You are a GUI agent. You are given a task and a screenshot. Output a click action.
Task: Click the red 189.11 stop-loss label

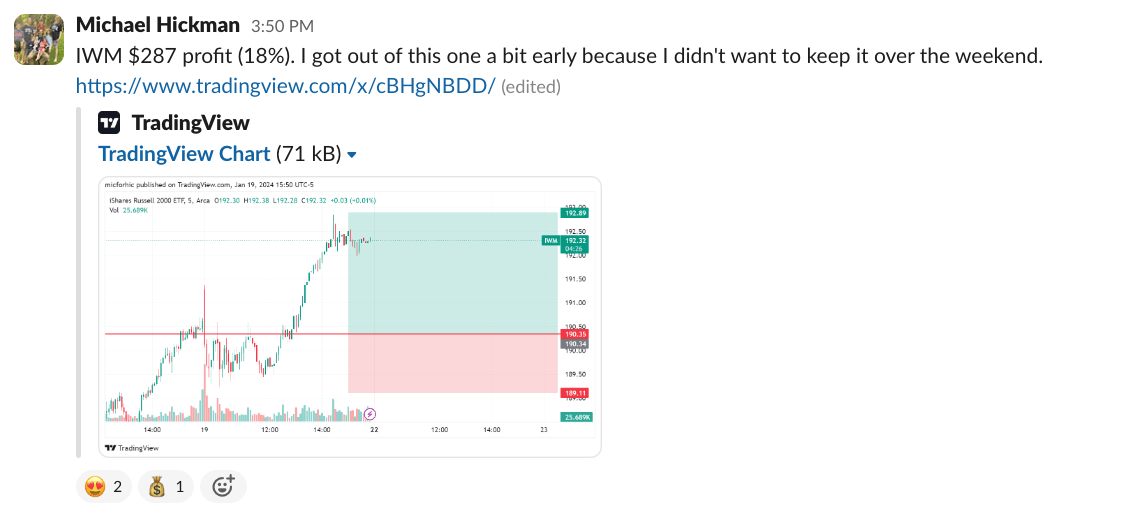[575, 393]
